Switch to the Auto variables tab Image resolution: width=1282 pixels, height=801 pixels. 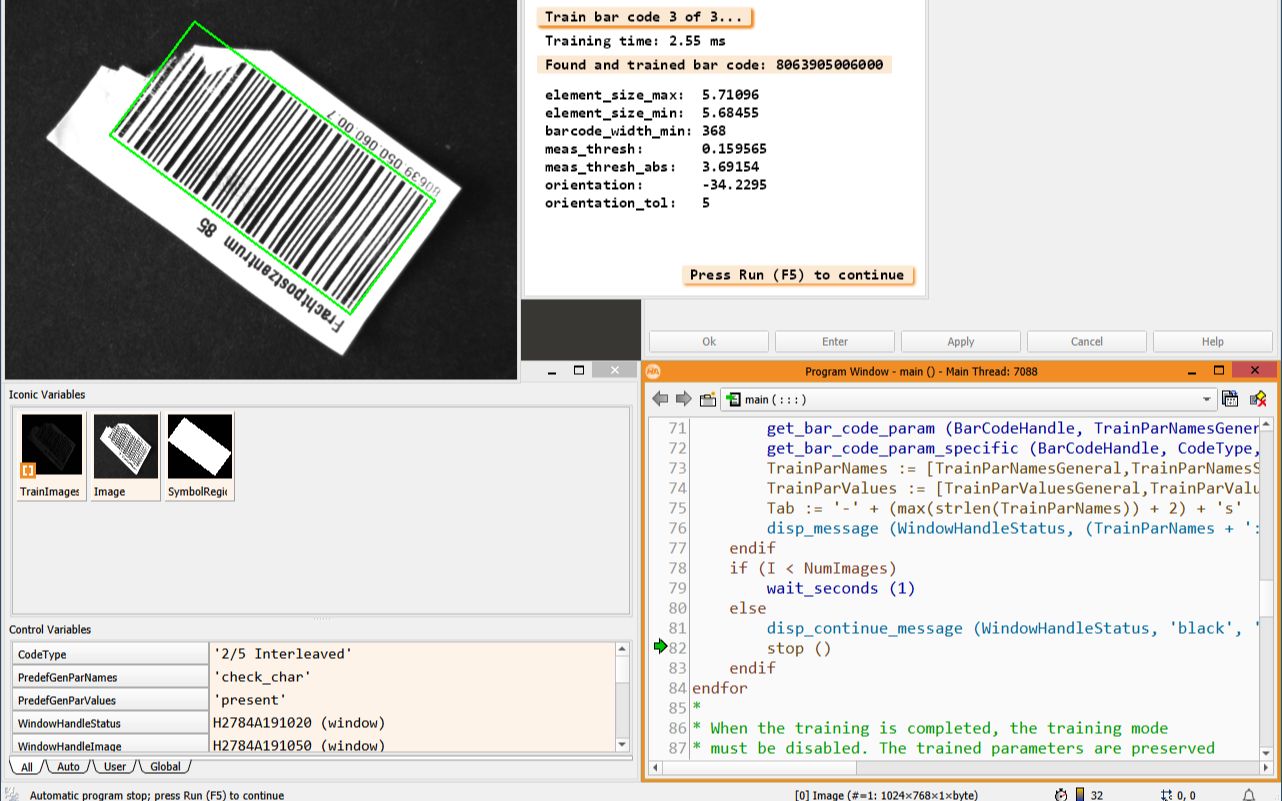[x=68, y=767]
